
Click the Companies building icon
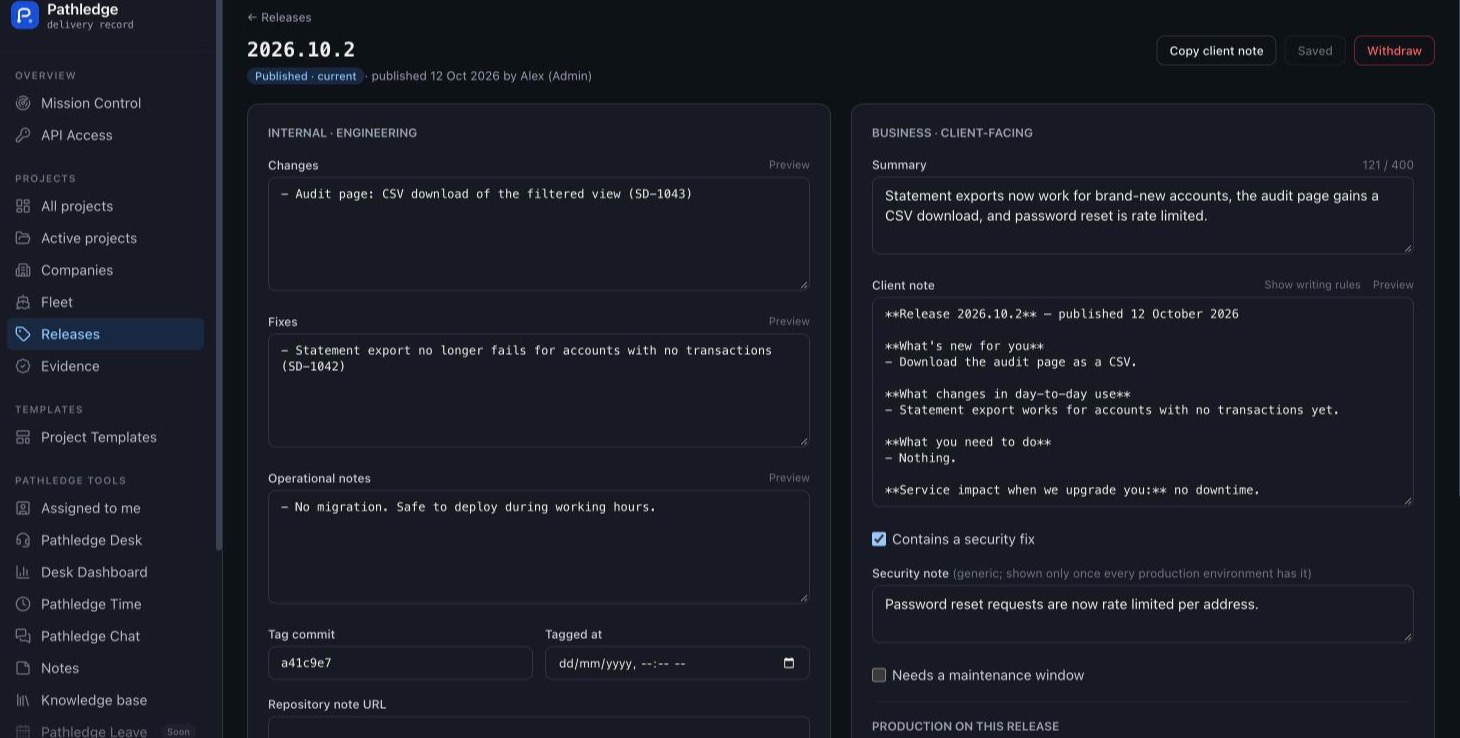click(x=23, y=270)
